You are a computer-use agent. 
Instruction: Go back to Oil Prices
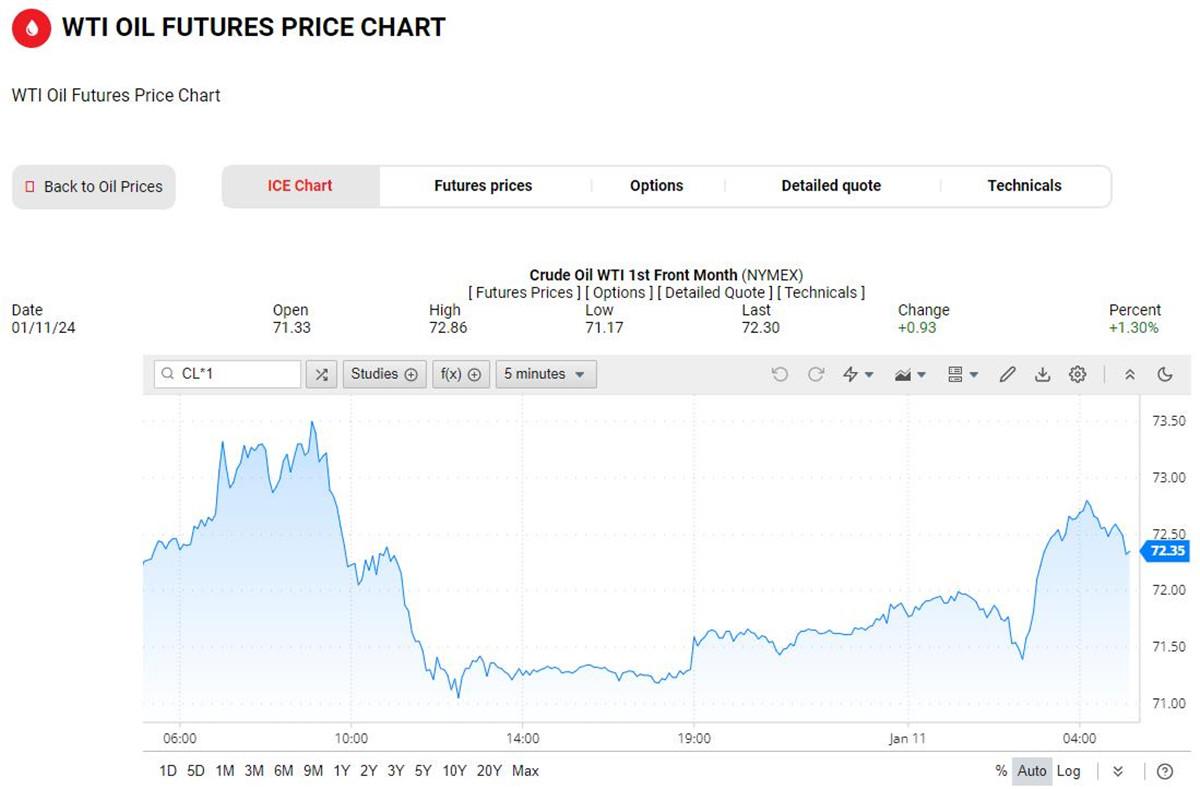tap(93, 187)
